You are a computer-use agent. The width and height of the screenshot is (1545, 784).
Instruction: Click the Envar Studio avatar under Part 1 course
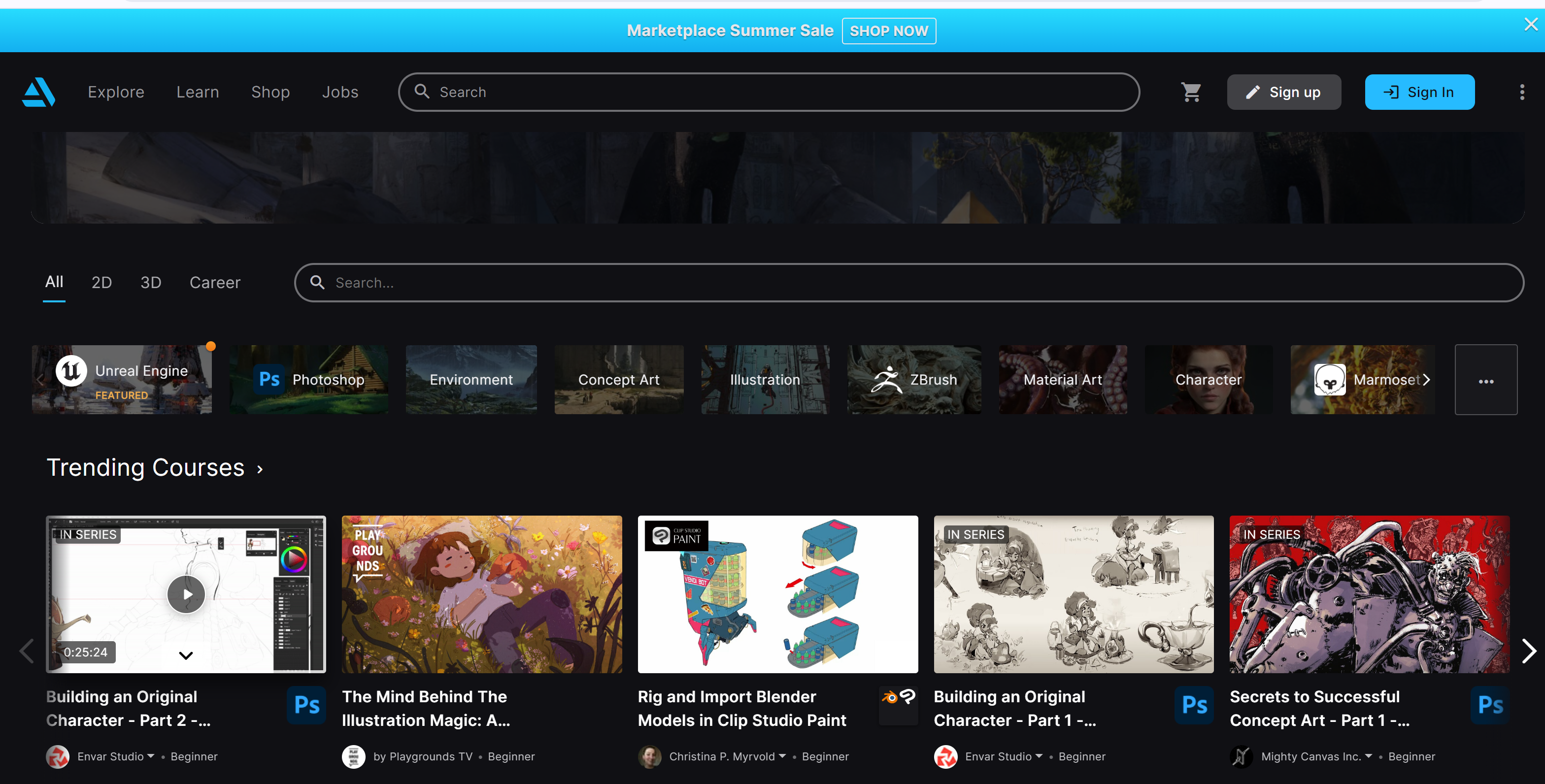(x=945, y=756)
